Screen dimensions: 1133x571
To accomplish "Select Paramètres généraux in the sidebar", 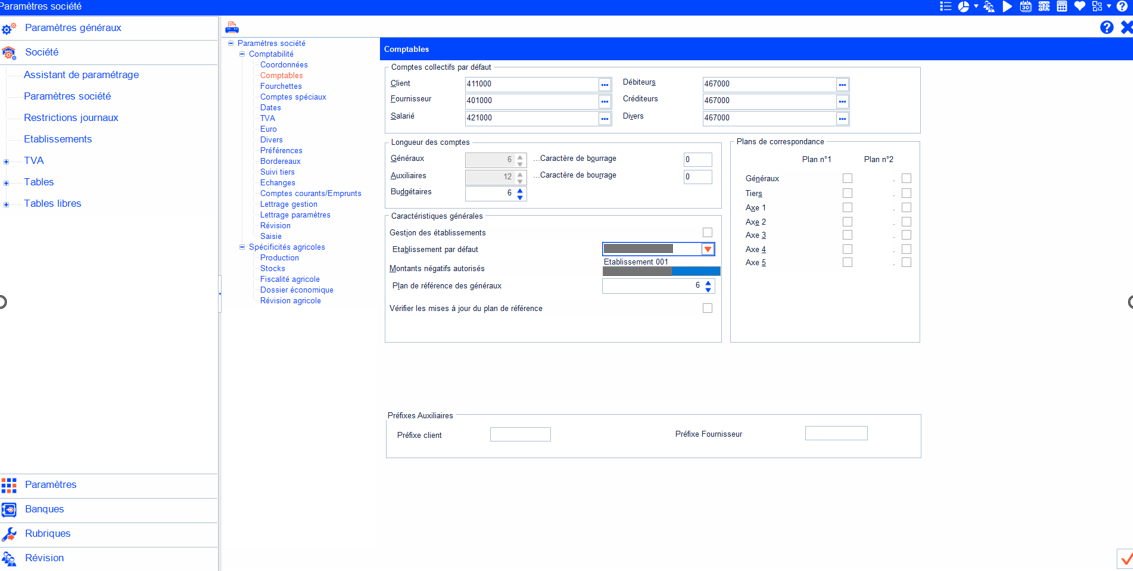I will [72, 28].
